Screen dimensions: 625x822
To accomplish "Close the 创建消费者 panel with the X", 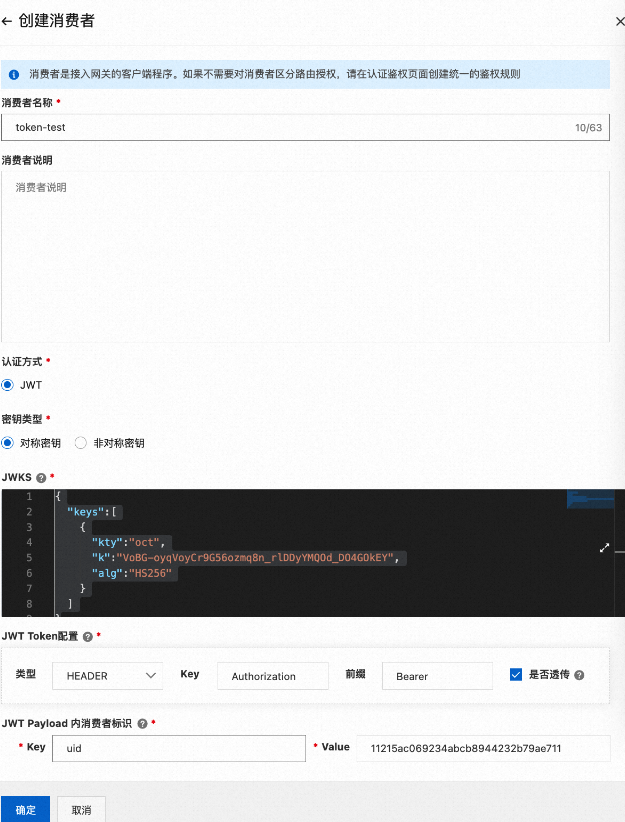I will click(x=620, y=21).
